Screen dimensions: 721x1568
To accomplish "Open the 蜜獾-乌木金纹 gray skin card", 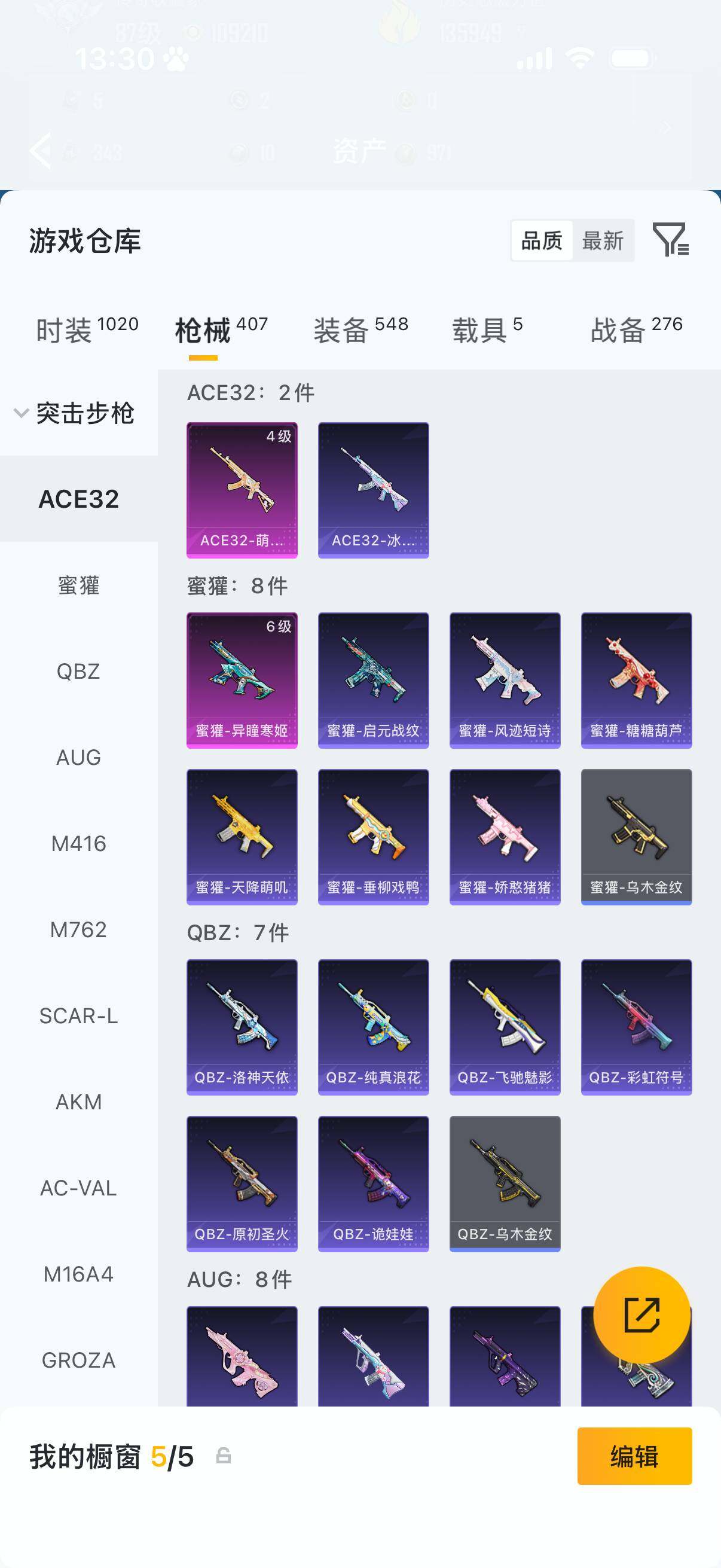I will [x=637, y=837].
